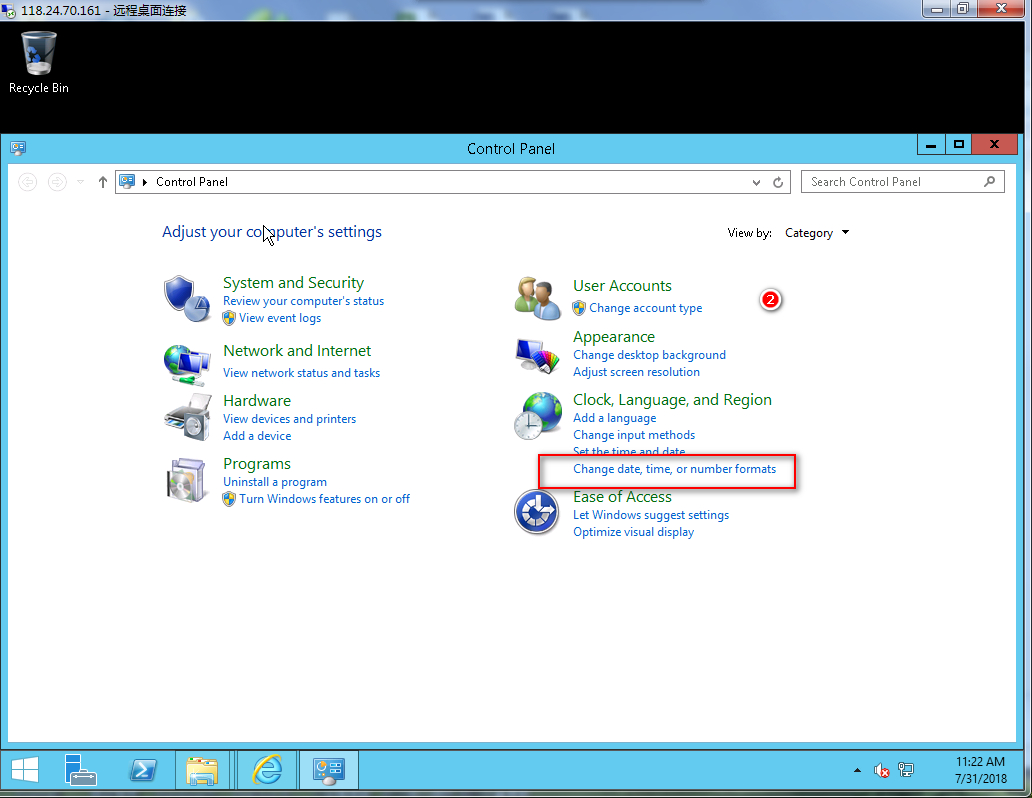
Task: Refresh the Control Panel address bar
Action: point(779,182)
